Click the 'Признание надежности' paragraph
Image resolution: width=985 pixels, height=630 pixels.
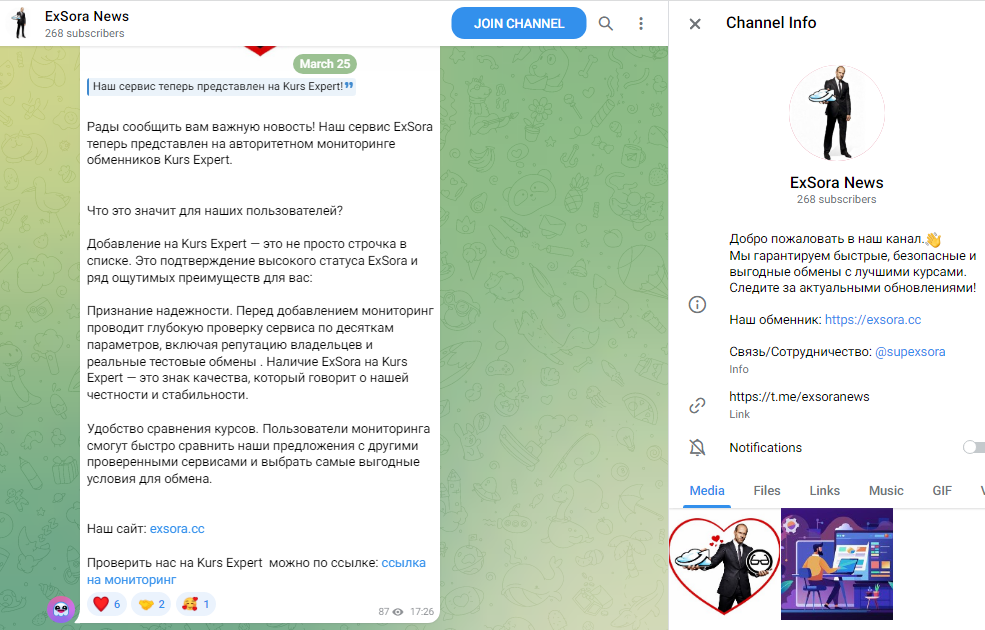click(x=260, y=353)
